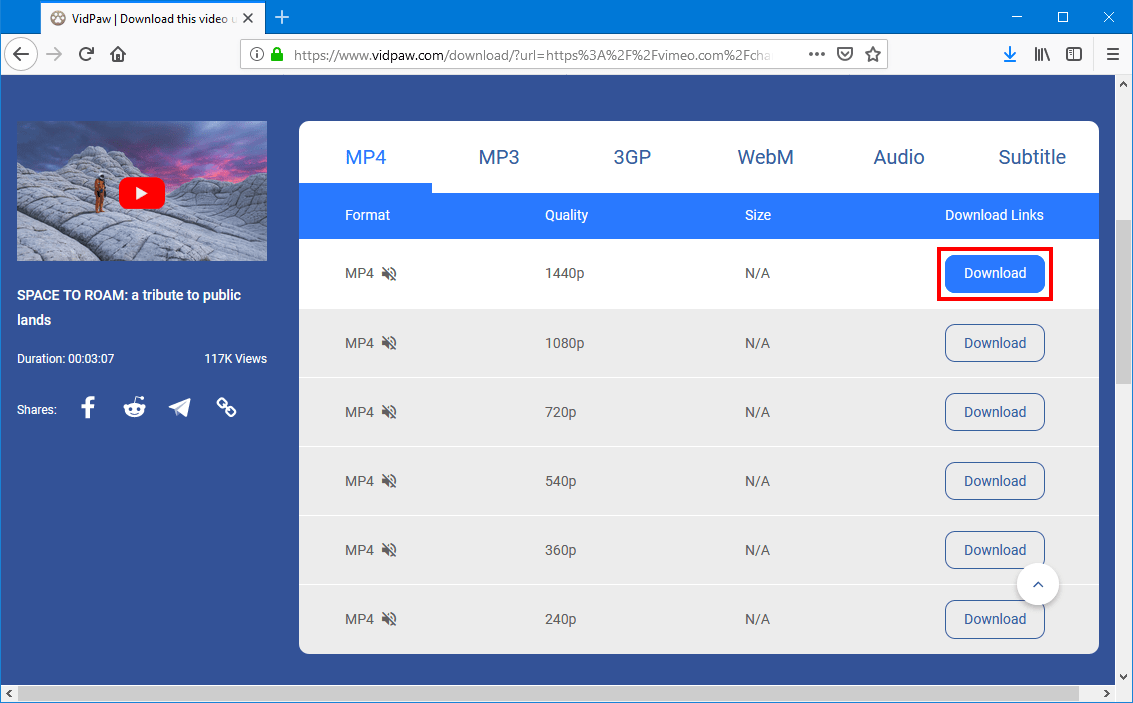Open a new browser tab
This screenshot has height=703, width=1133.
pos(283,17)
